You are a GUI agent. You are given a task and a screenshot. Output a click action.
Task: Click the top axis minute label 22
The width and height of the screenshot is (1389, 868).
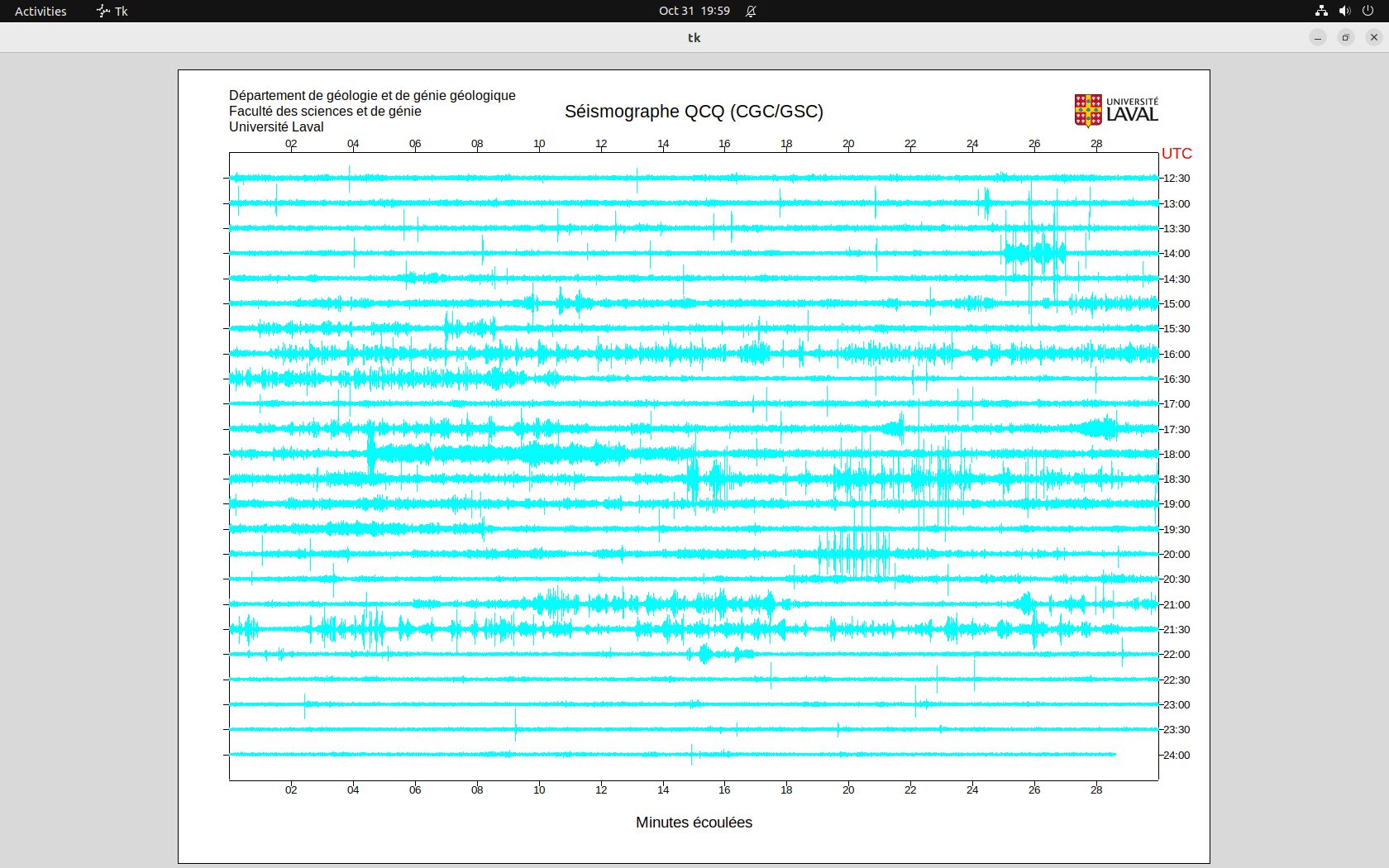pyautogui.click(x=910, y=144)
